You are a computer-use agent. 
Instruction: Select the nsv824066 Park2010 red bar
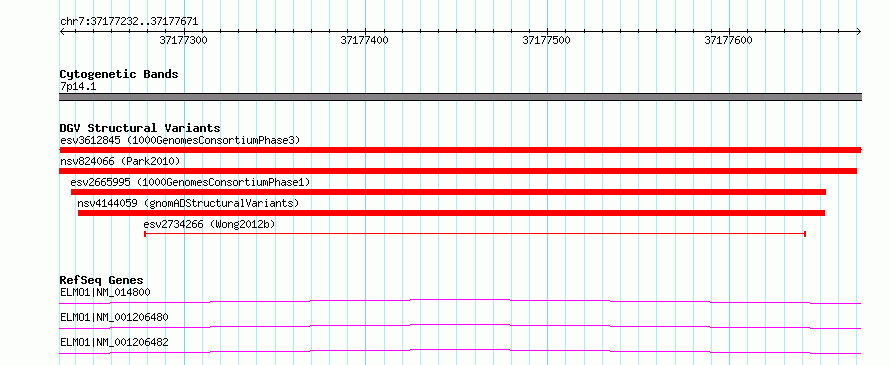click(x=458, y=171)
